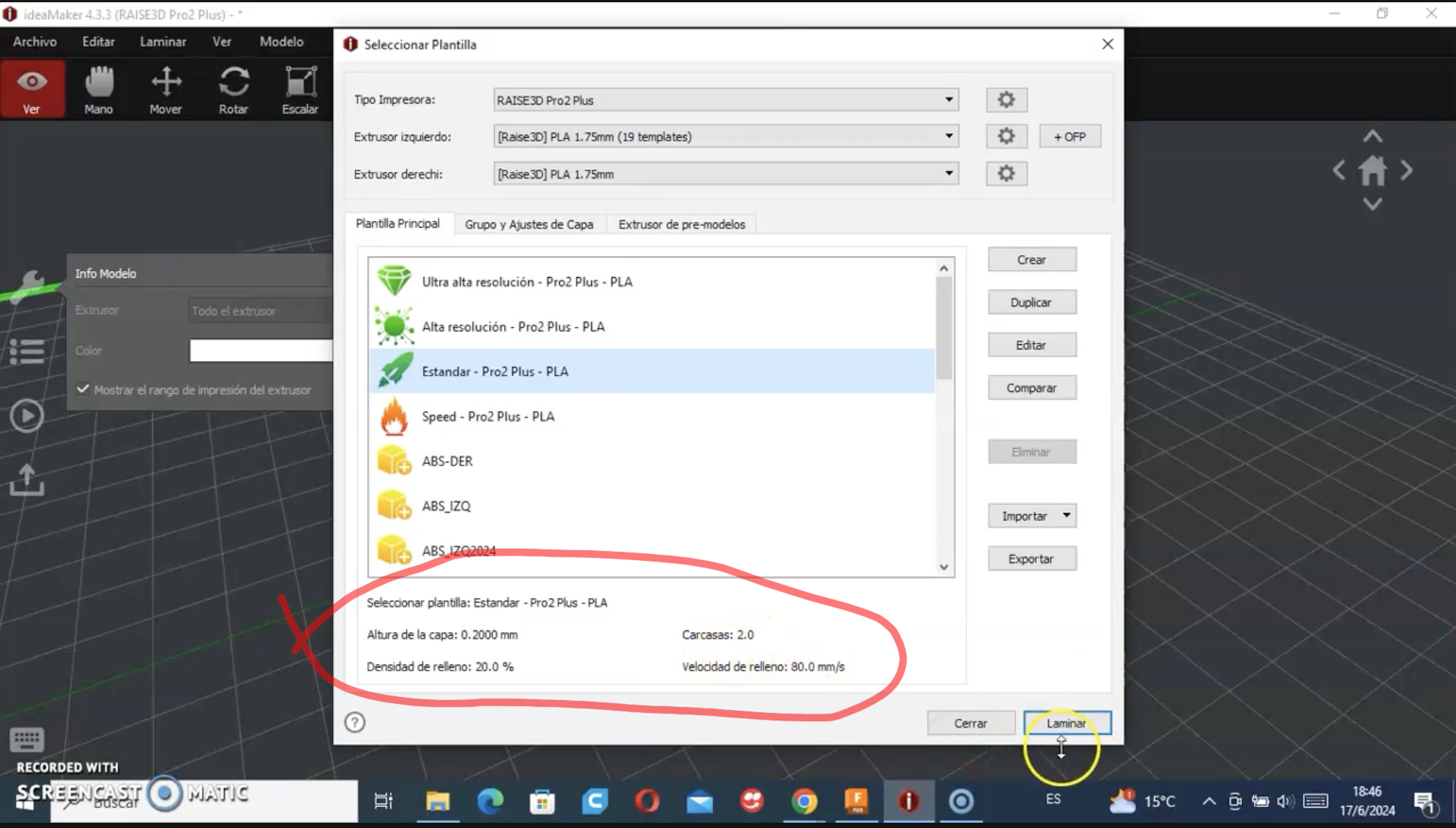Click the white Color swatch field
Image resolution: width=1456 pixels, height=828 pixels.
coord(260,350)
